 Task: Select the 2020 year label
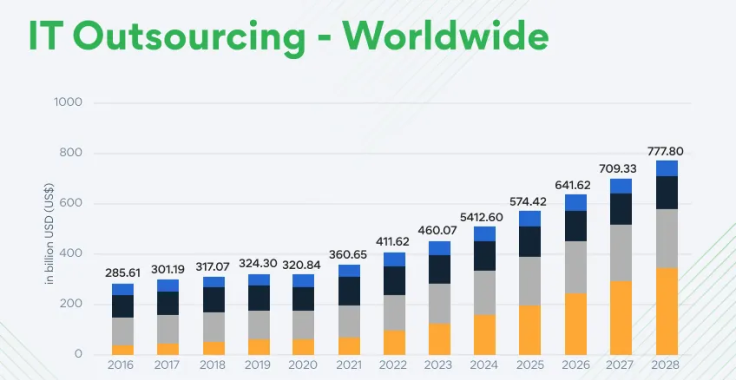pos(303,365)
